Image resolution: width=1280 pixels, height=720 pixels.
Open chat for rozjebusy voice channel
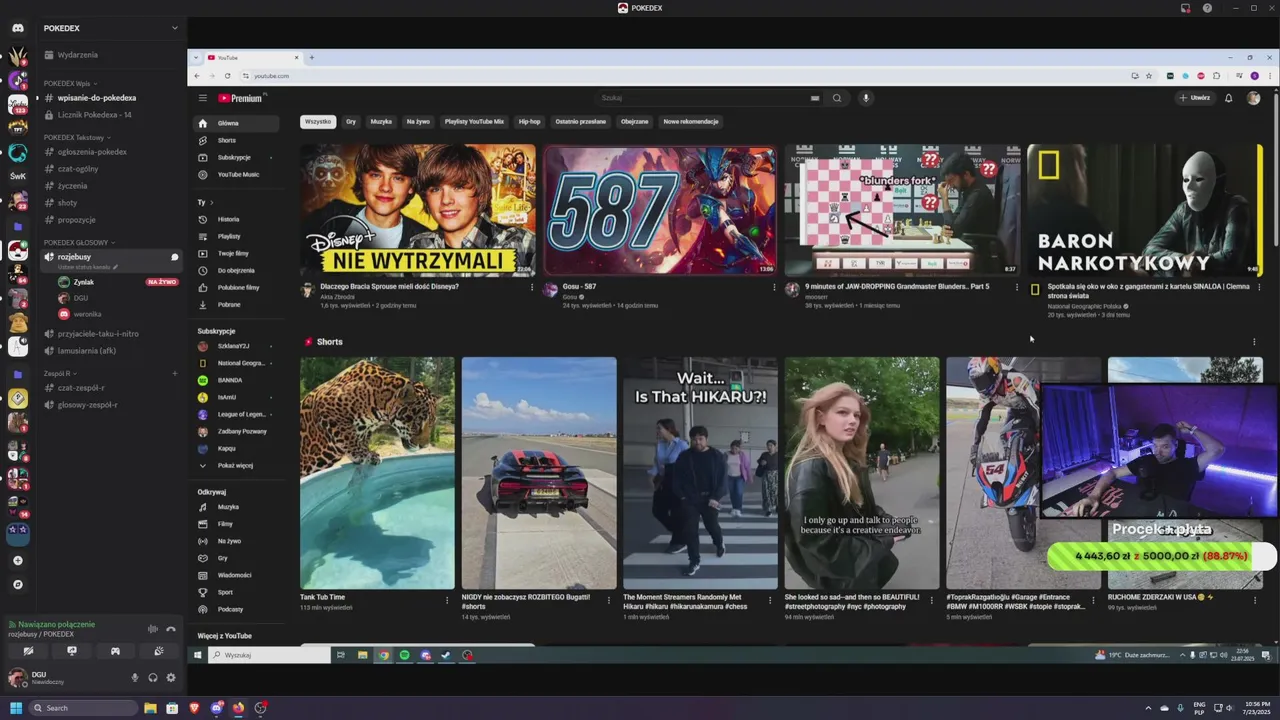pyautogui.click(x=175, y=257)
